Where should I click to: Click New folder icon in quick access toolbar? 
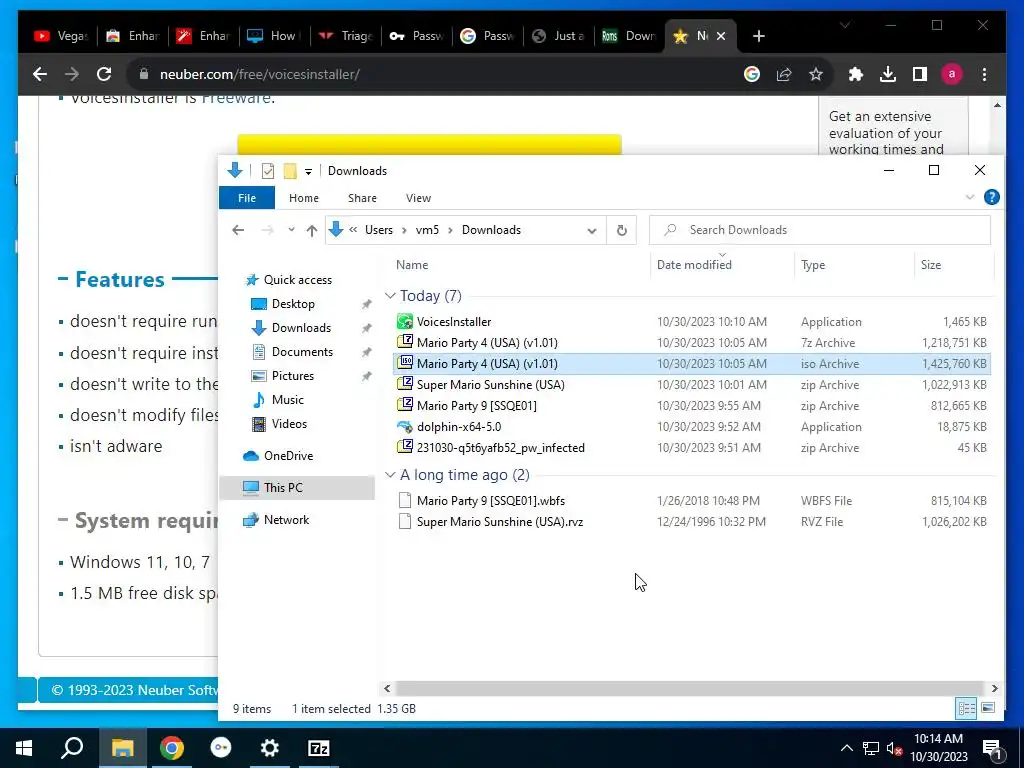tap(290, 171)
